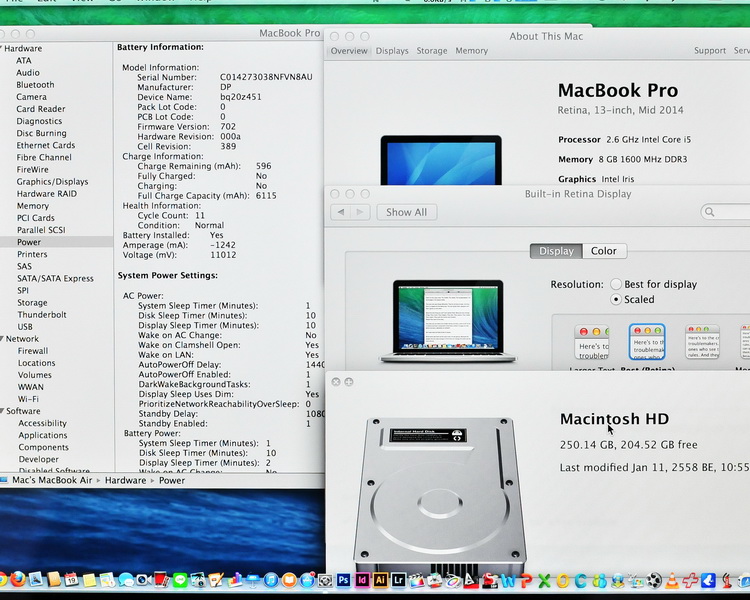Viewport: 750px width, 600px height.
Task: Go forward in display preferences
Action: [361, 212]
